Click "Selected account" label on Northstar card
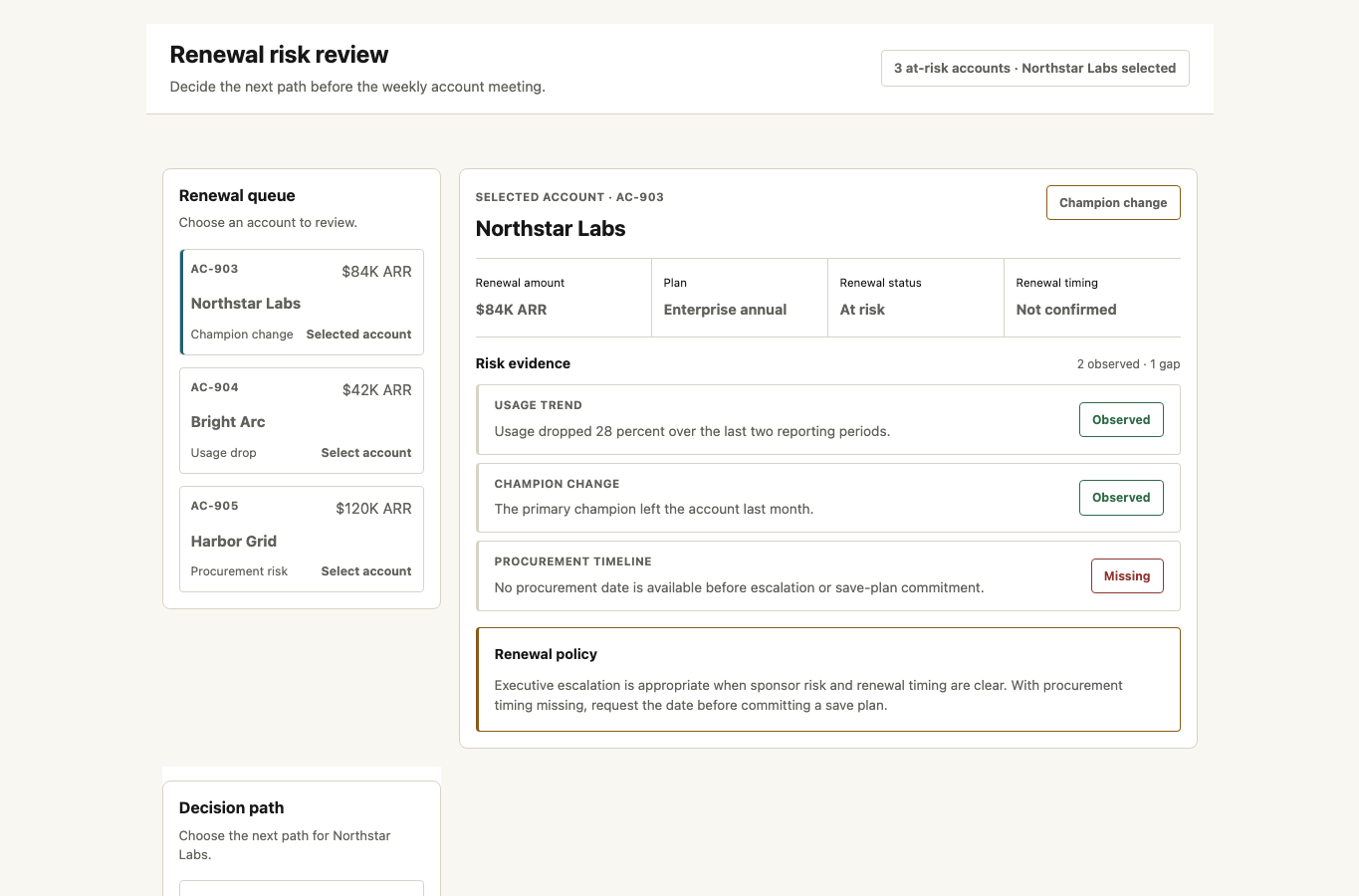Image resolution: width=1359 pixels, height=896 pixels. click(358, 335)
